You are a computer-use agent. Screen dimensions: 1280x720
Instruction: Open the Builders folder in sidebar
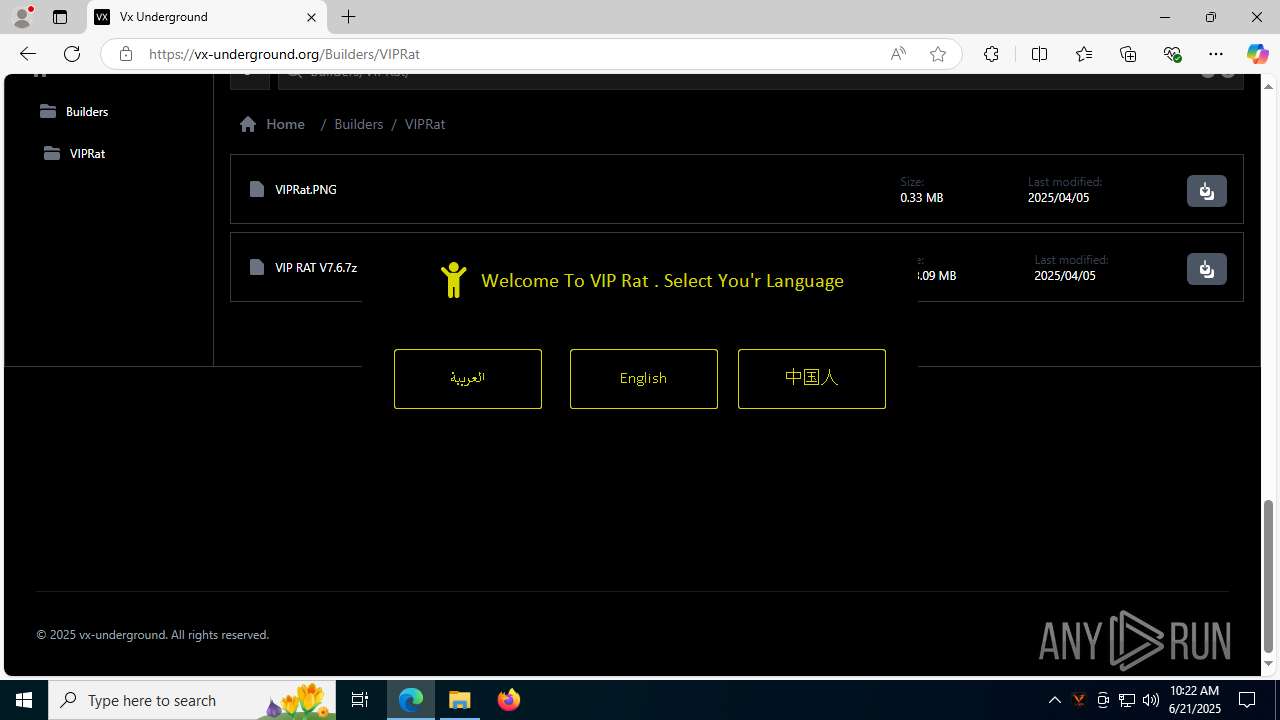(74, 111)
